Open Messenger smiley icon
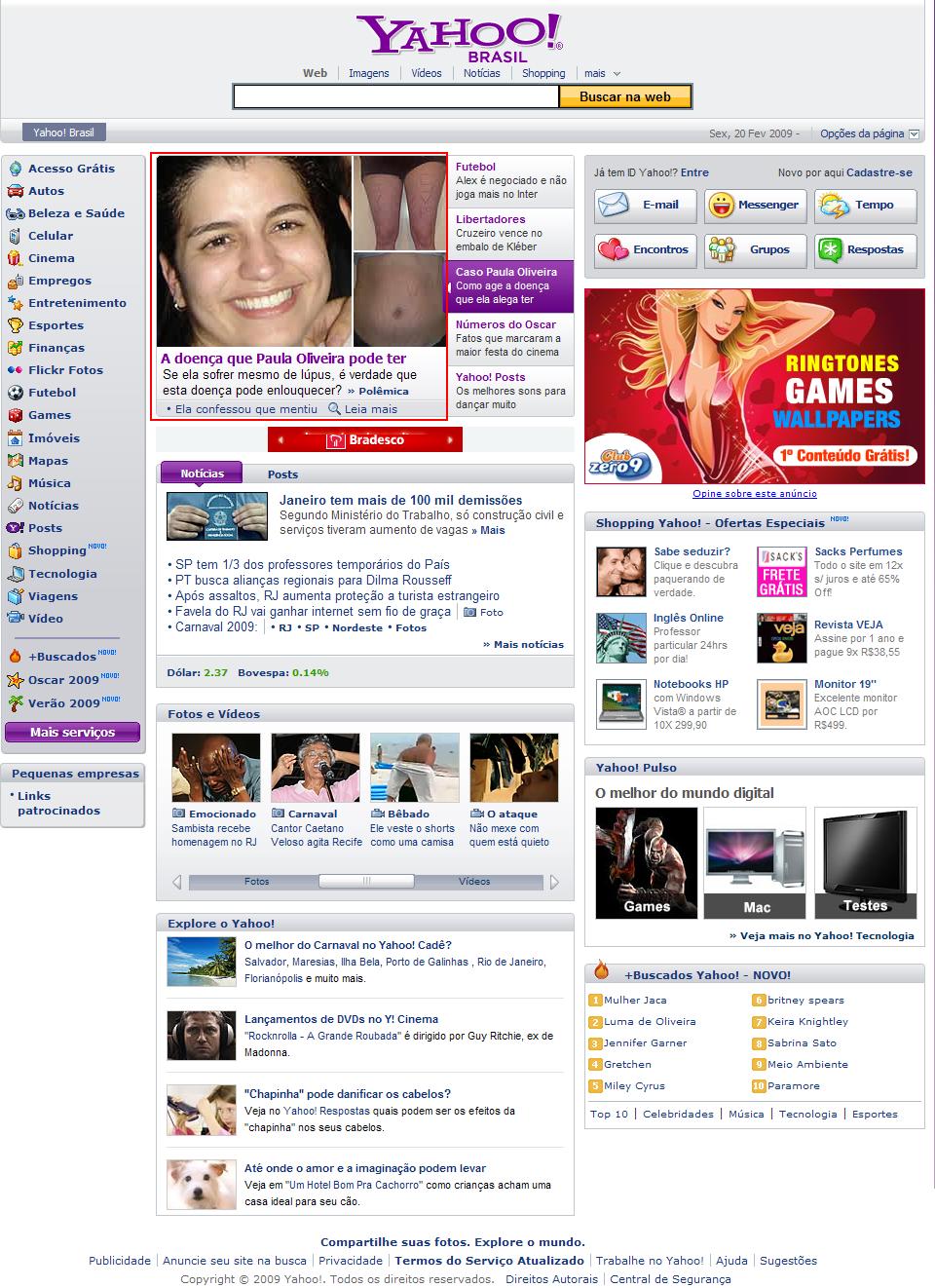This screenshot has height=1288, width=935. (x=721, y=206)
